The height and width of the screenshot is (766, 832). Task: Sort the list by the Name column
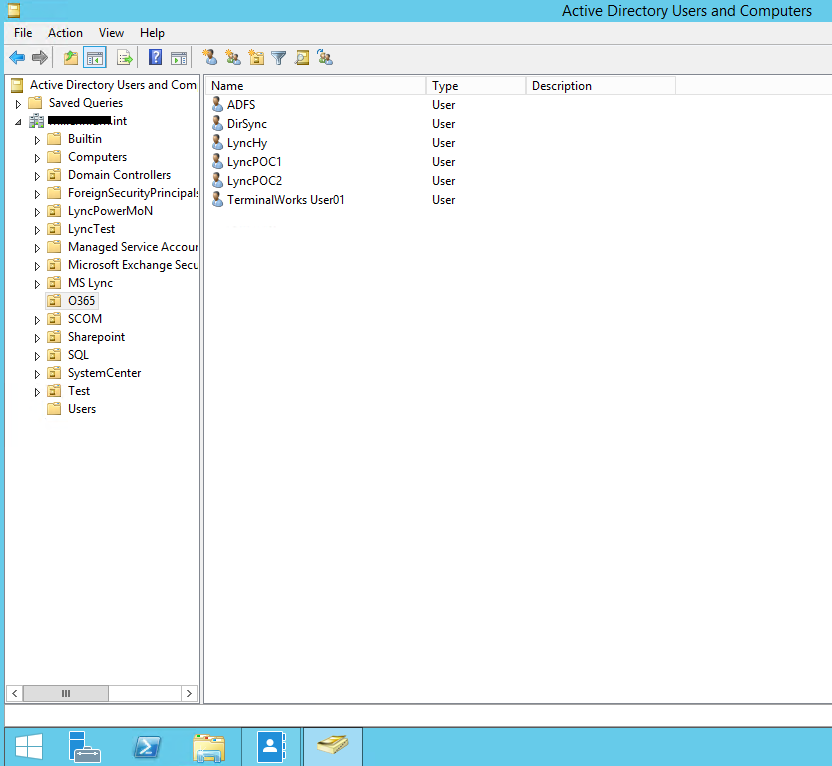click(316, 86)
